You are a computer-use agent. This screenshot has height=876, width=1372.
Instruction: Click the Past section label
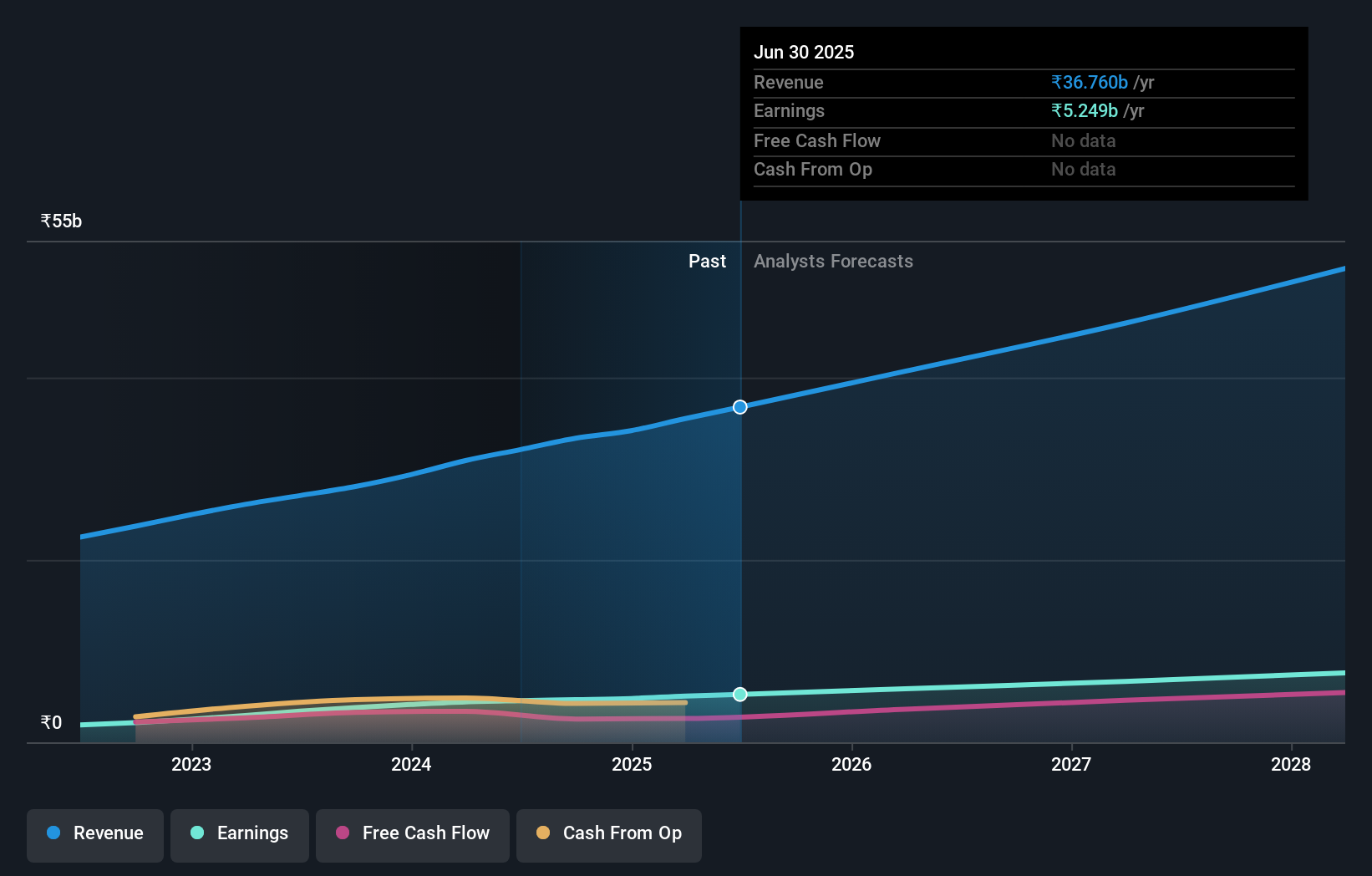click(x=708, y=261)
